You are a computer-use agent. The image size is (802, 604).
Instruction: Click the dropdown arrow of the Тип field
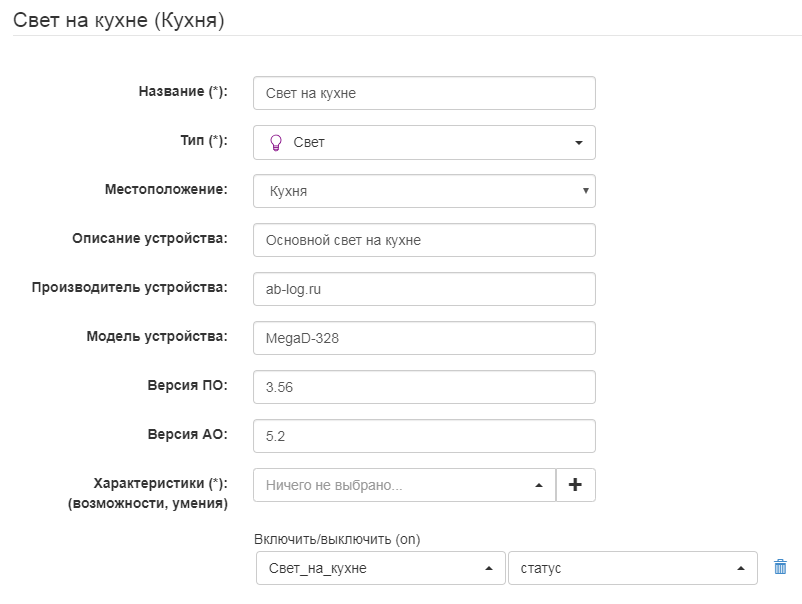(x=577, y=141)
